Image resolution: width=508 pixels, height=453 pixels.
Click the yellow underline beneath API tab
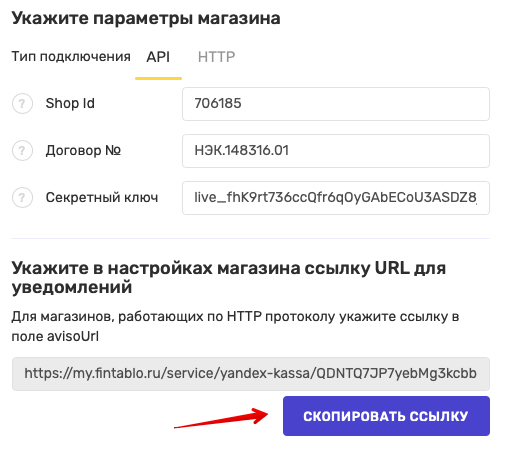[158, 78]
